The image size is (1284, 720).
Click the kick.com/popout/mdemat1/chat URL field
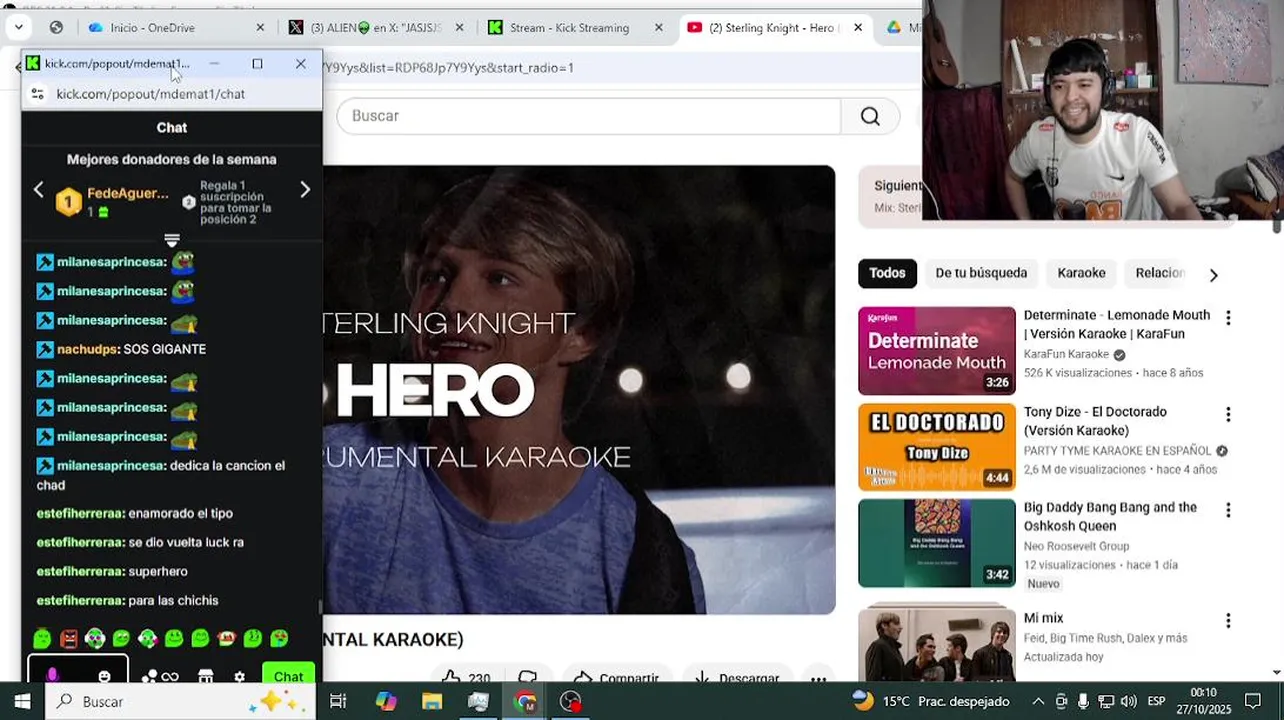tap(151, 94)
